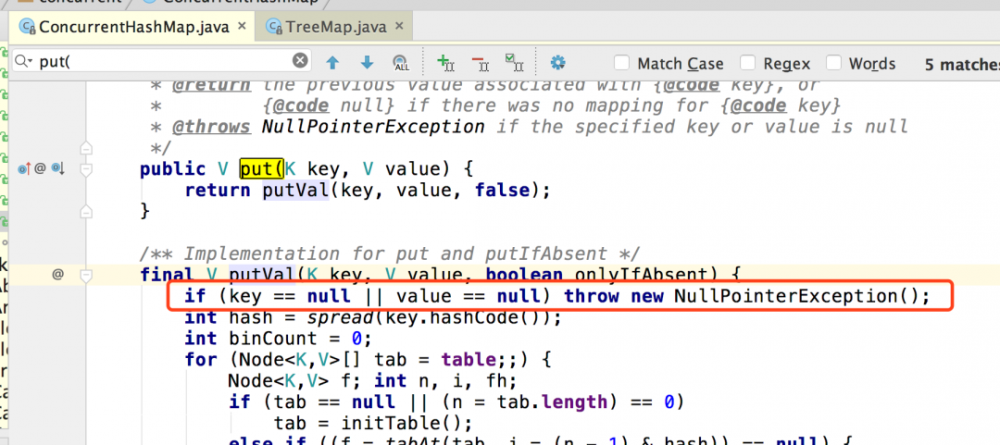Click the putVal call in return statement

(x=295, y=190)
